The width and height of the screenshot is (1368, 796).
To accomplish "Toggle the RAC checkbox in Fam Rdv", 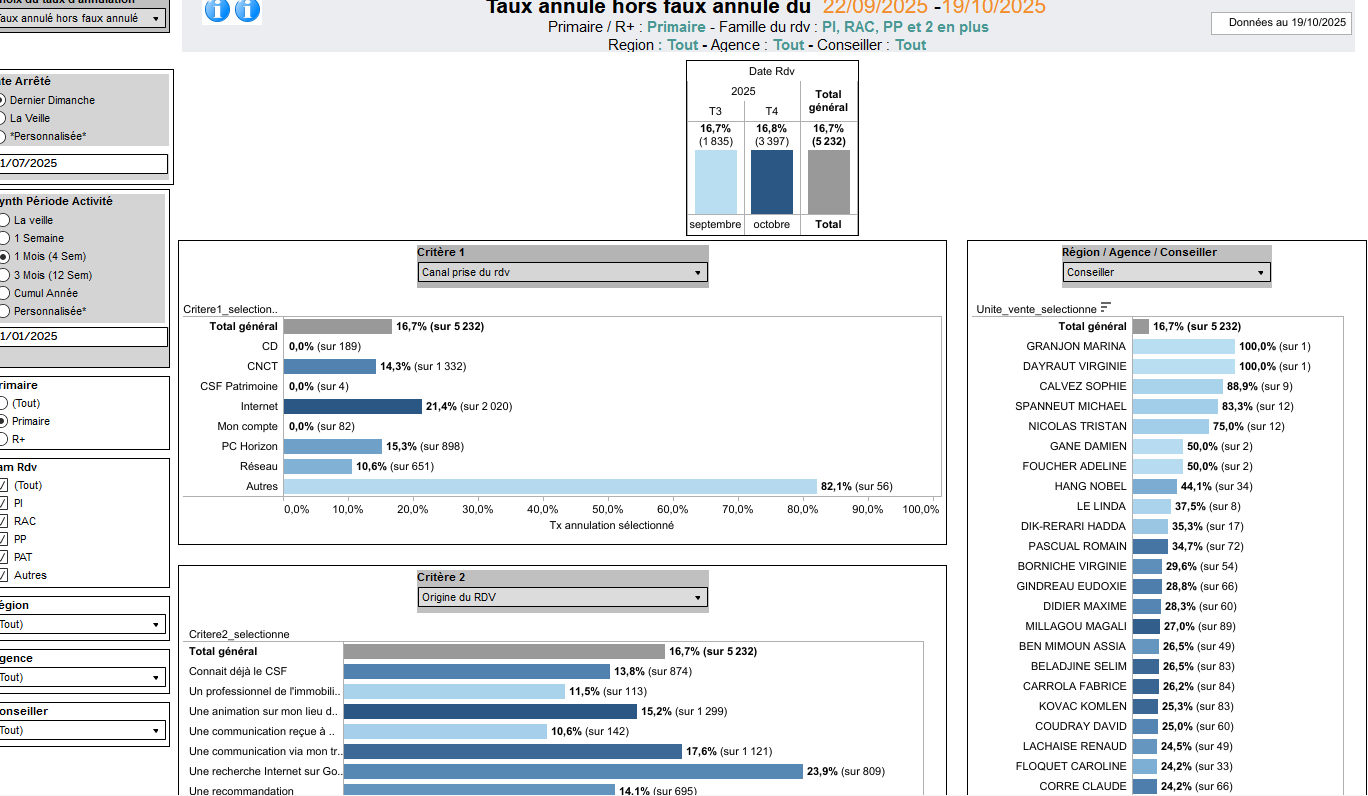I will point(4,521).
